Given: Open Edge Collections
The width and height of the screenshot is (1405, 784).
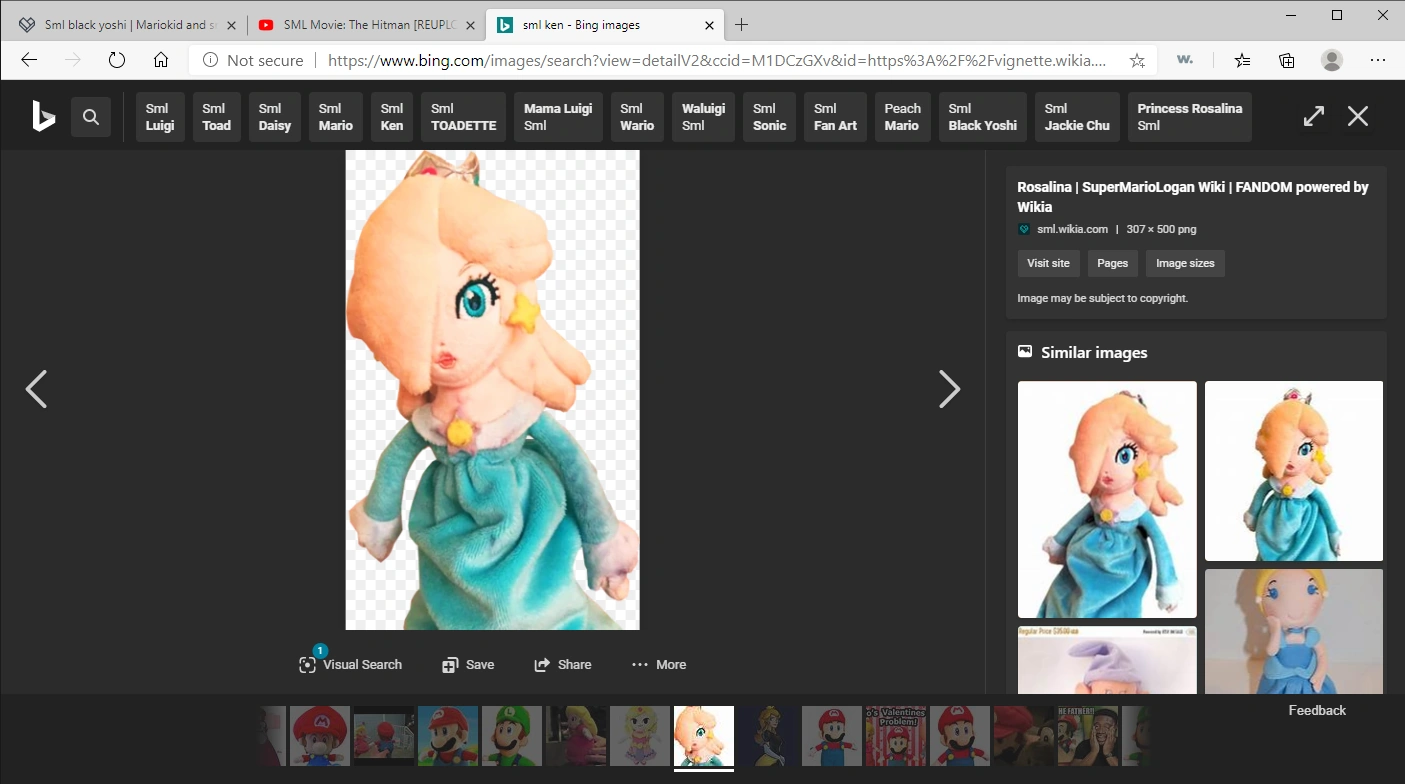Looking at the screenshot, I should [1286, 60].
